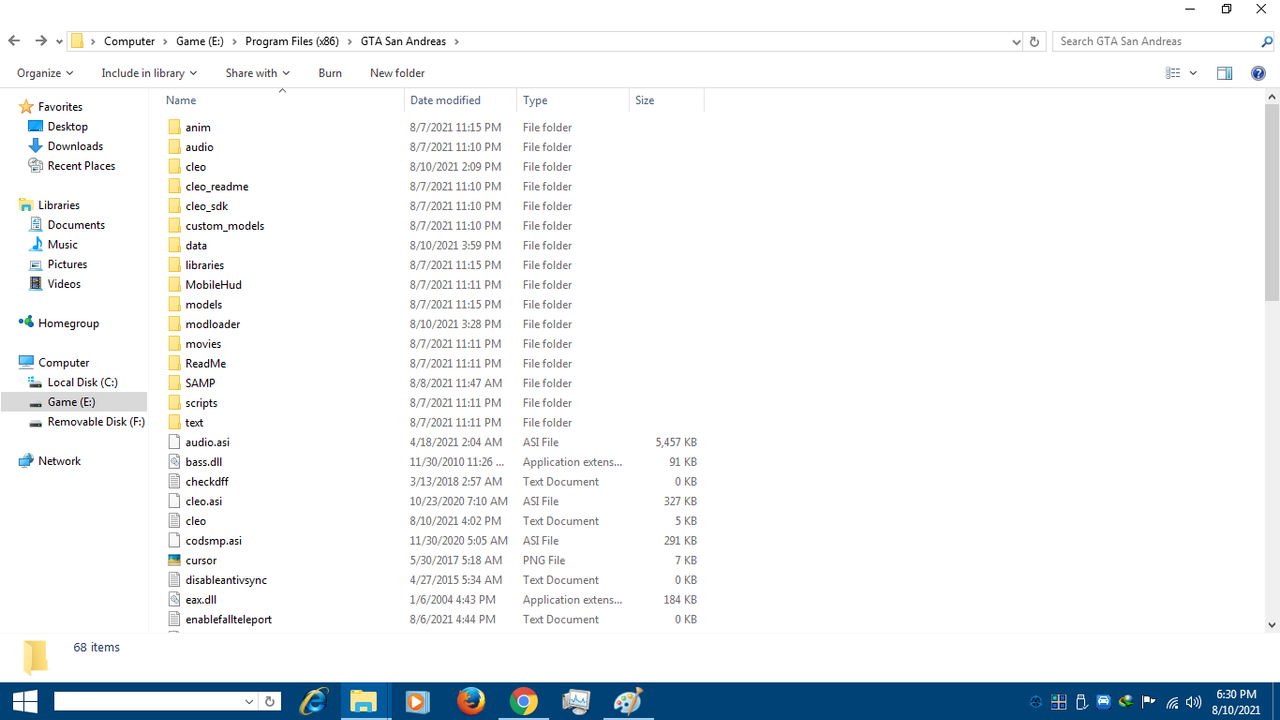The width and height of the screenshot is (1280, 720).
Task: Switch to Paint on the taskbar
Action: pyautogui.click(x=627, y=701)
